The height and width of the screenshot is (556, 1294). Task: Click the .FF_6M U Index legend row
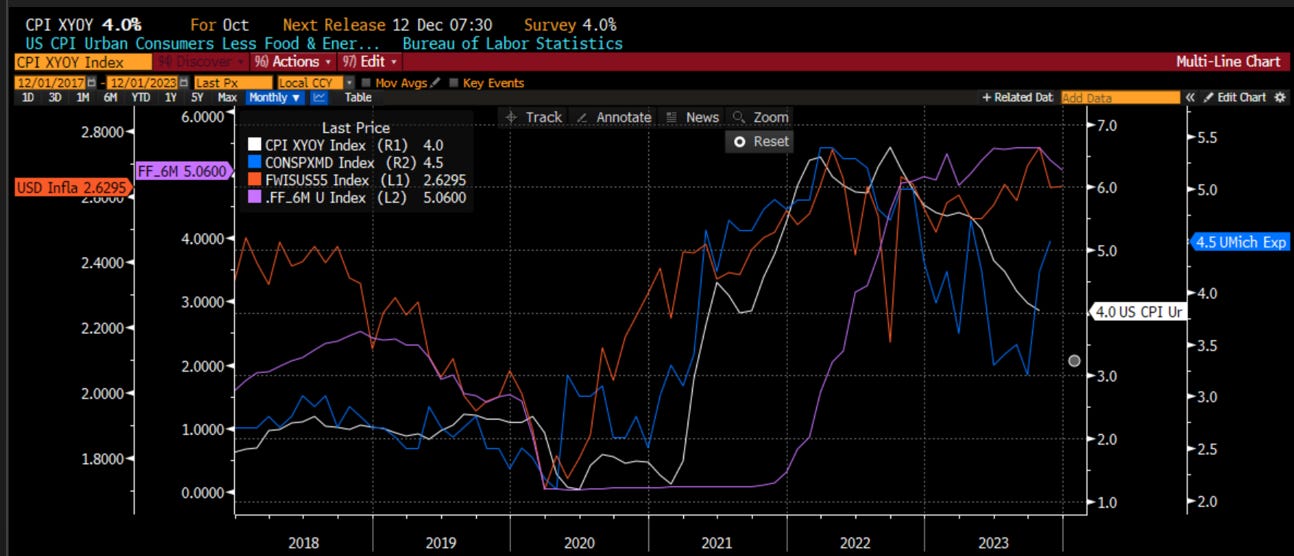(x=356, y=198)
